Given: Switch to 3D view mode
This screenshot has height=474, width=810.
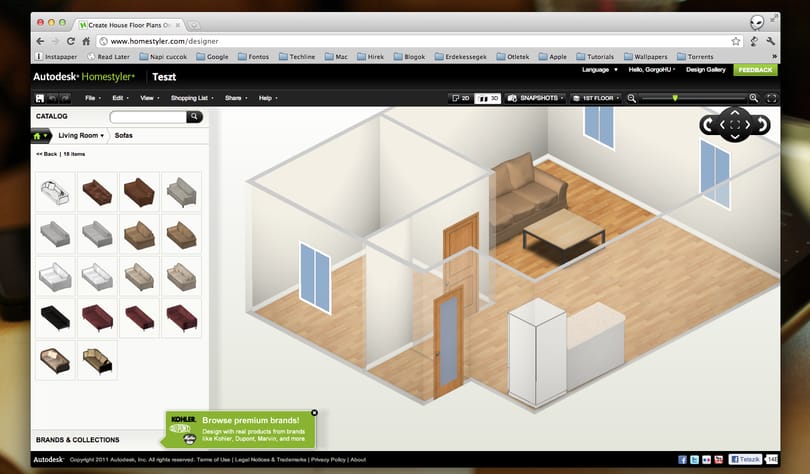Looking at the screenshot, I should [488, 98].
